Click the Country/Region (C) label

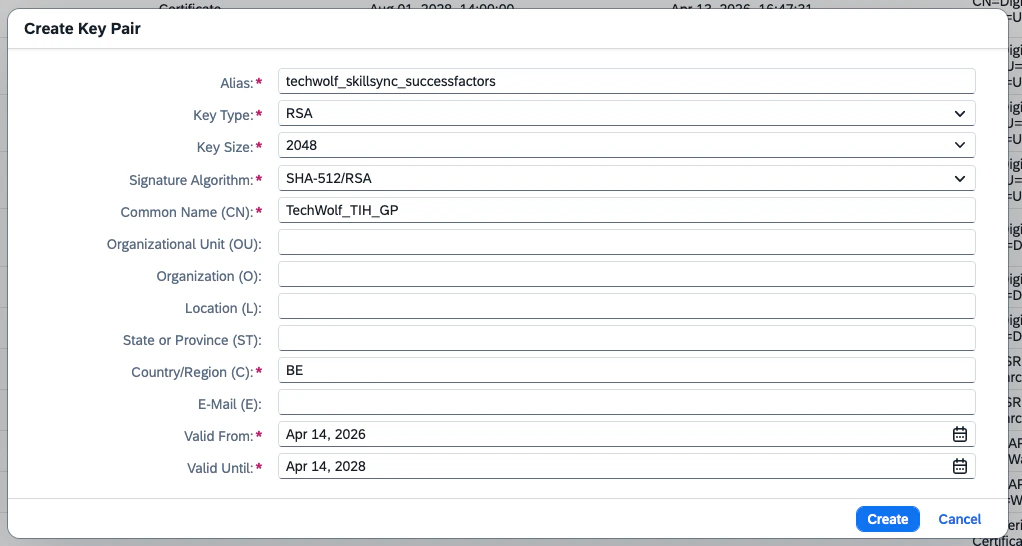[192, 372]
